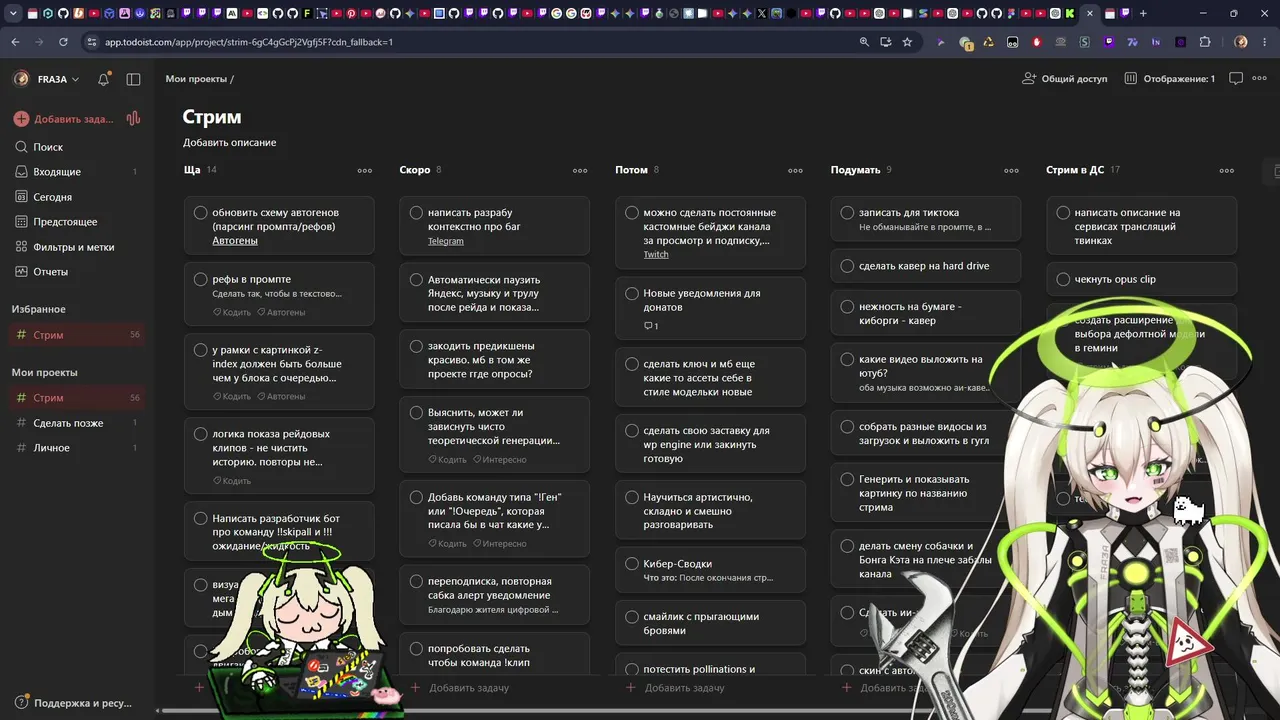This screenshot has width=1280, height=720.
Task: Open the Потом column title
Action: click(x=631, y=170)
